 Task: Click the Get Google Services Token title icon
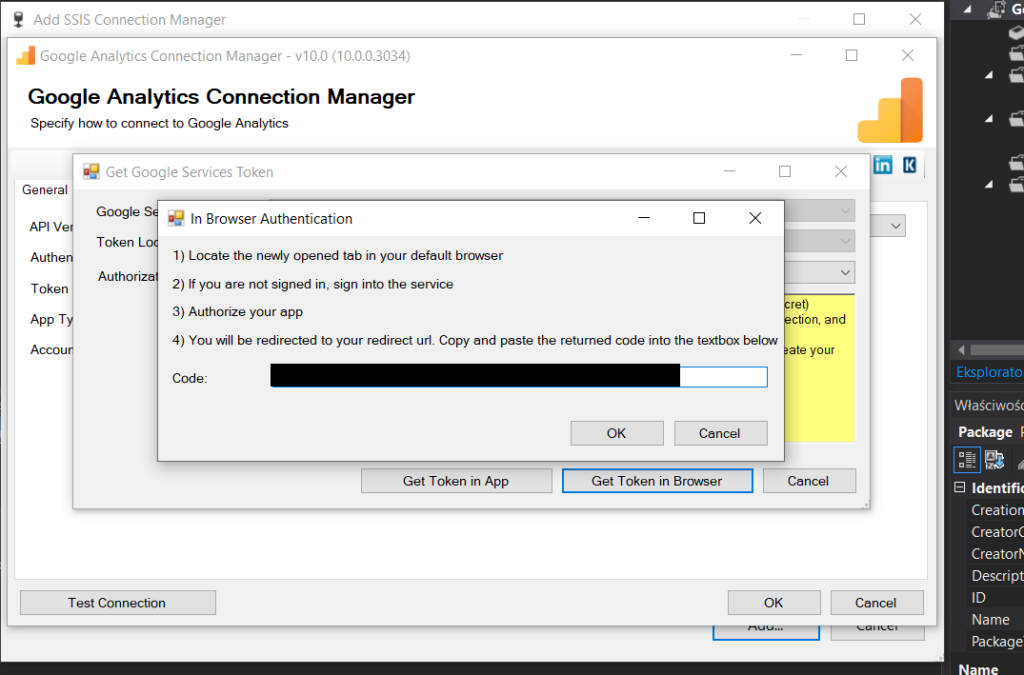pos(91,172)
